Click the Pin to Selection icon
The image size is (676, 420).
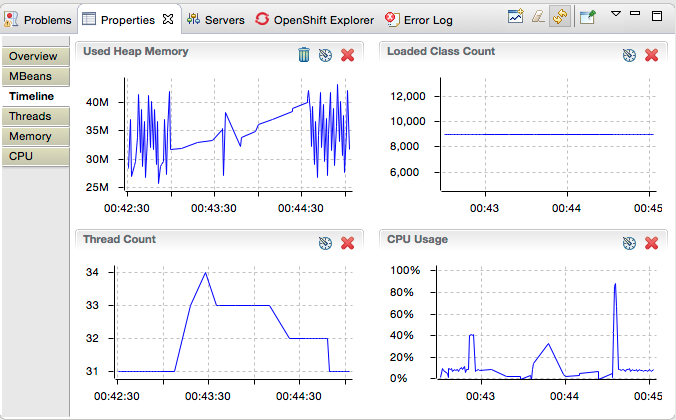click(587, 17)
